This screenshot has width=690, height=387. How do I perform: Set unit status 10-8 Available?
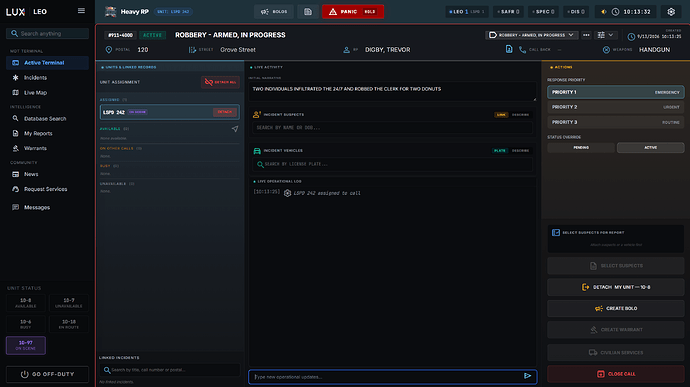pos(26,303)
